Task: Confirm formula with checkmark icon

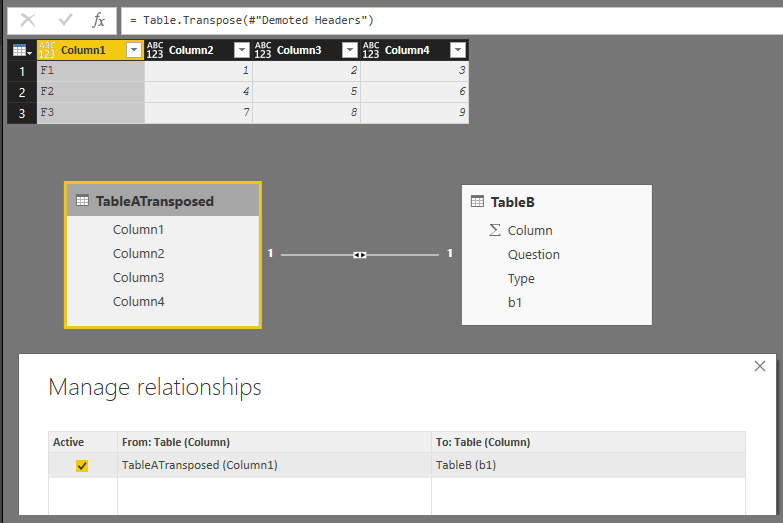Action: tap(65, 20)
